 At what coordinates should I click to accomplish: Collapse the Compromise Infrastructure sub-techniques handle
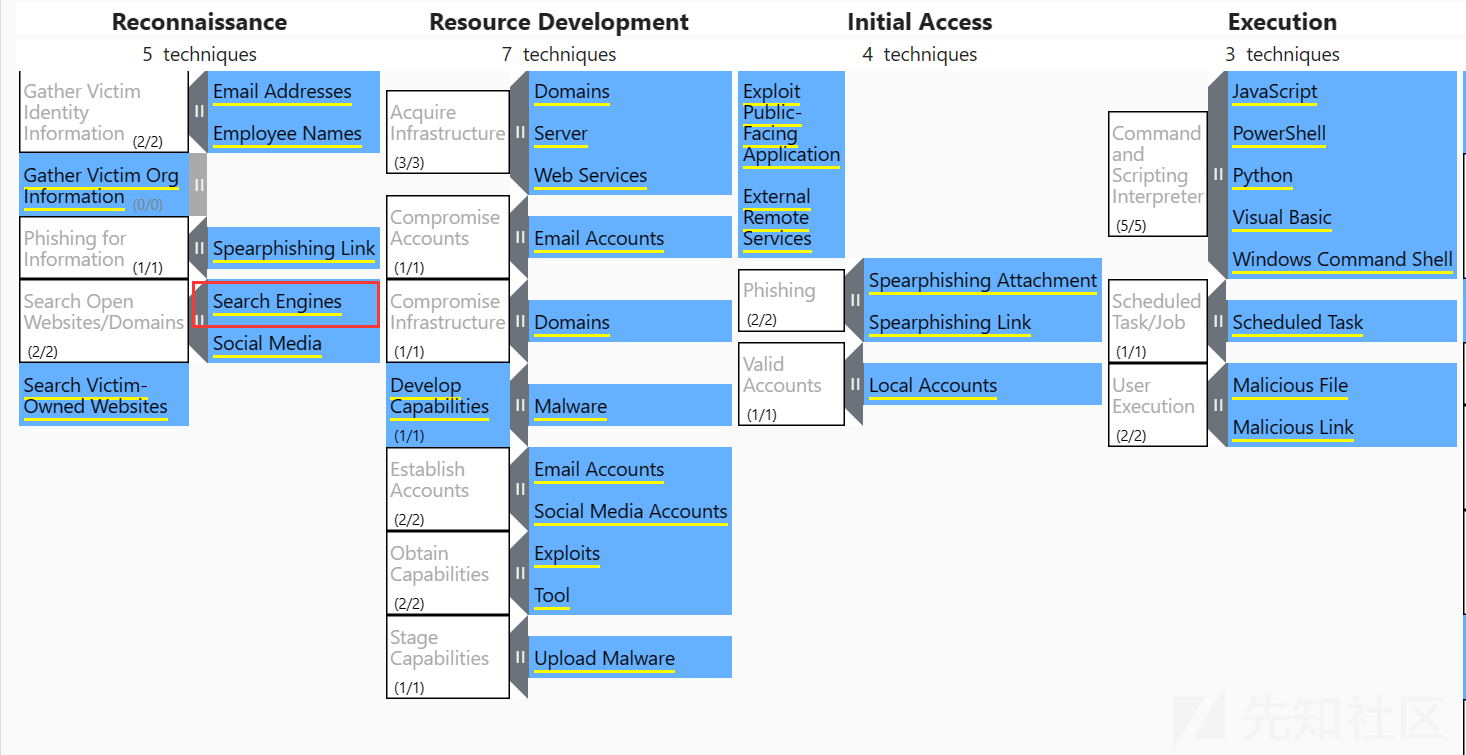[x=520, y=321]
